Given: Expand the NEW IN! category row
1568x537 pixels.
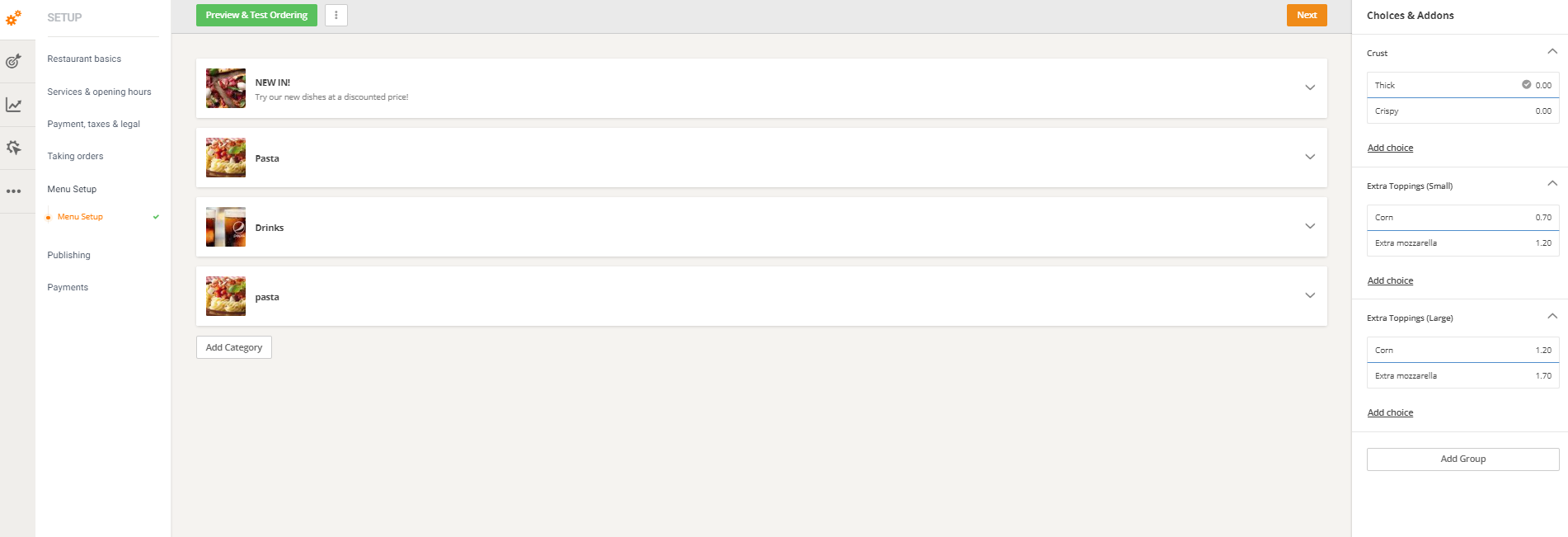Looking at the screenshot, I should (x=1310, y=87).
